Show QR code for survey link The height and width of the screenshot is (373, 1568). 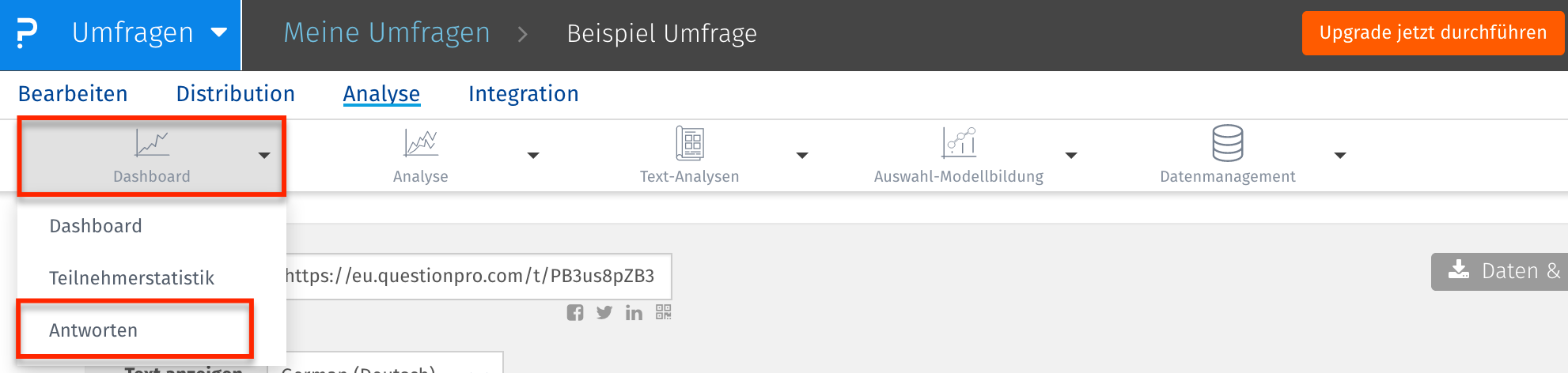(663, 313)
